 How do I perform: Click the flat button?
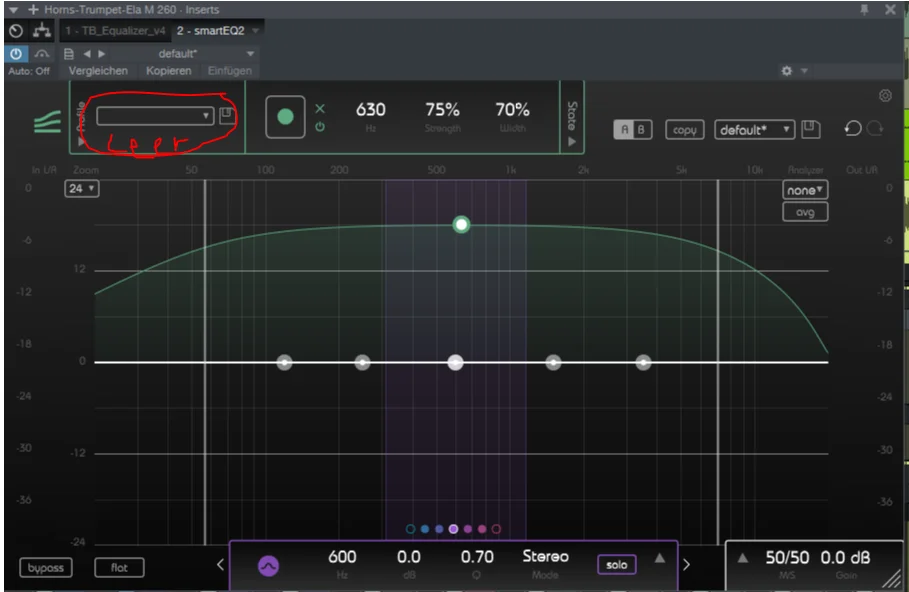pos(119,568)
